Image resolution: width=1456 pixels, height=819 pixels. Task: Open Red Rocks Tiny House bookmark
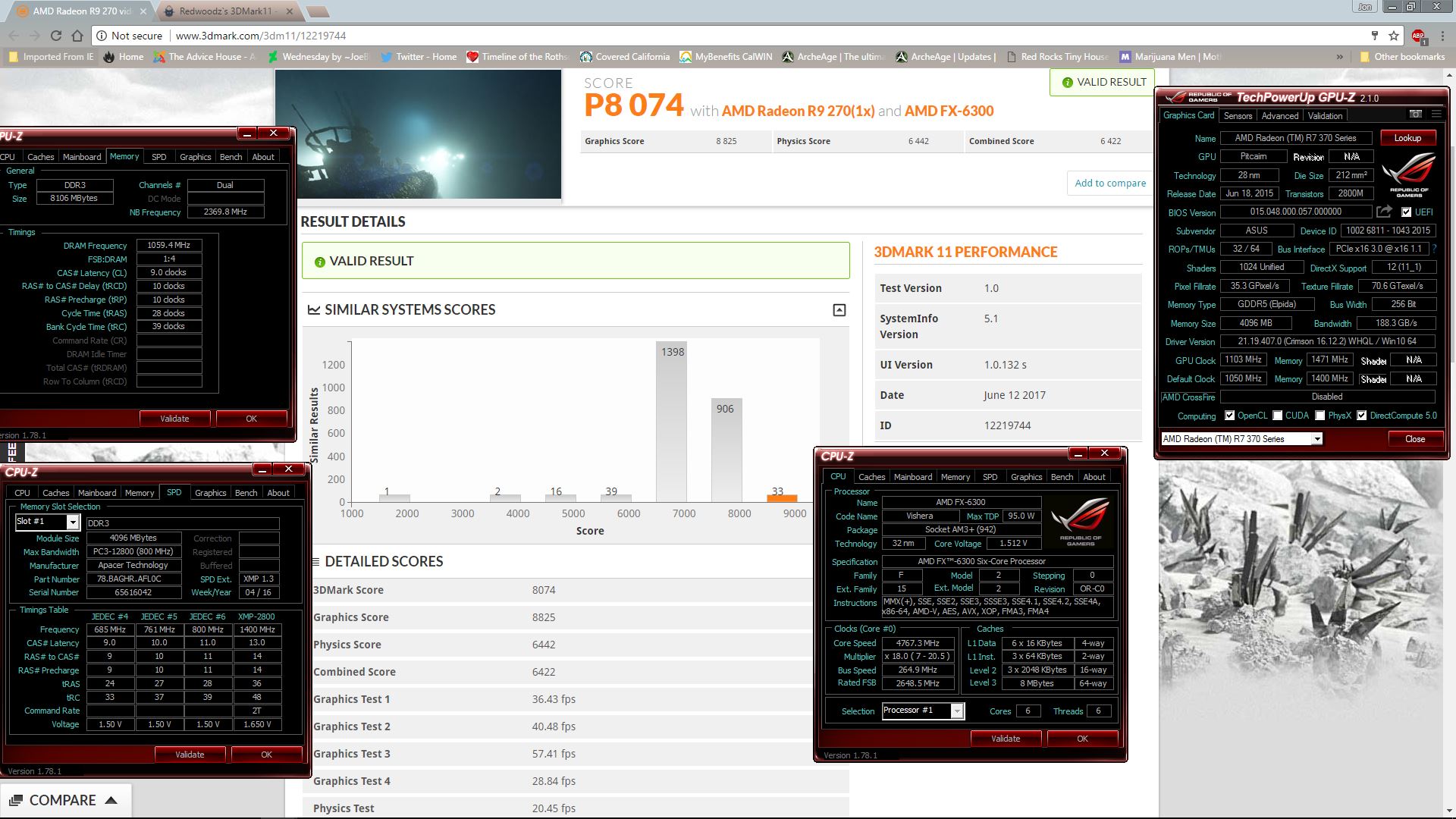[1057, 57]
